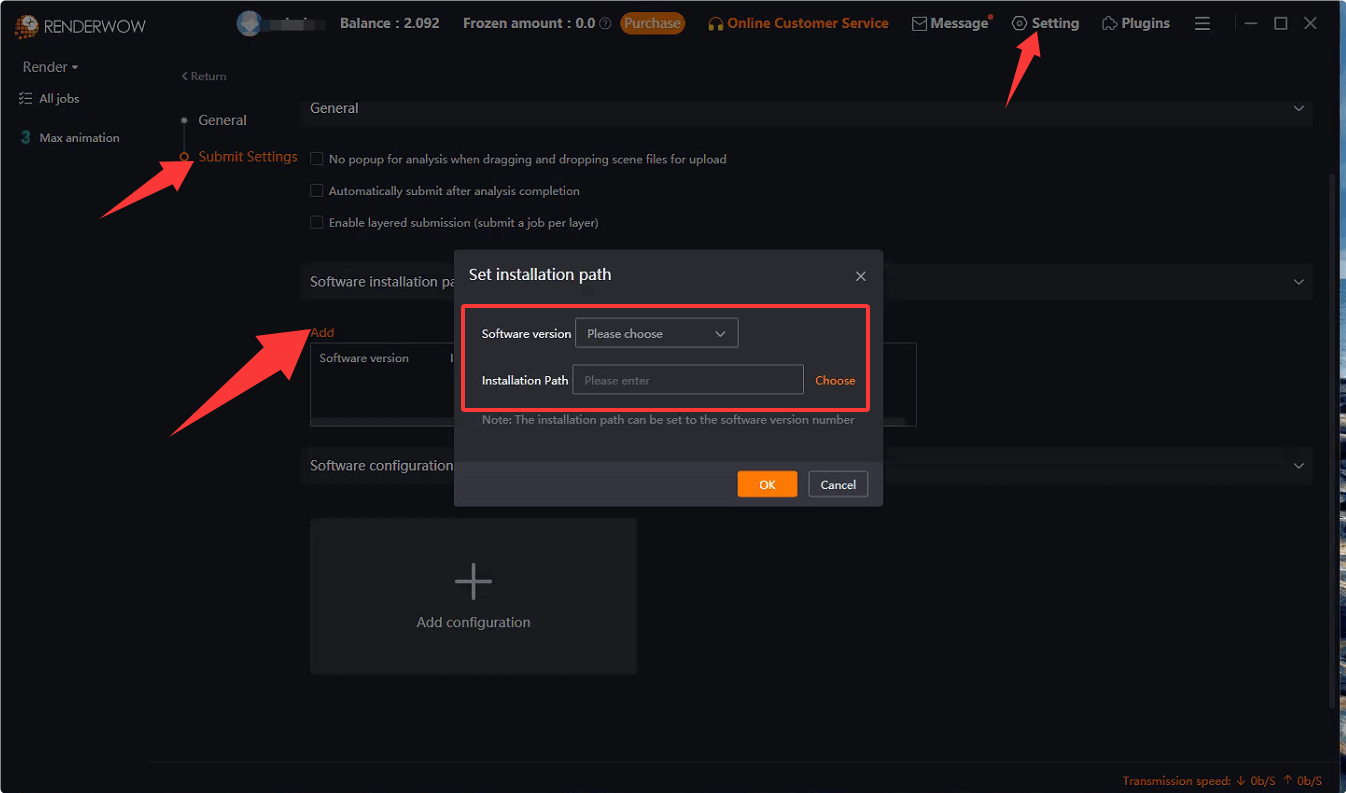1346x793 pixels.
Task: Enable no popup for analysis on drag-drop
Action: pyautogui.click(x=316, y=159)
